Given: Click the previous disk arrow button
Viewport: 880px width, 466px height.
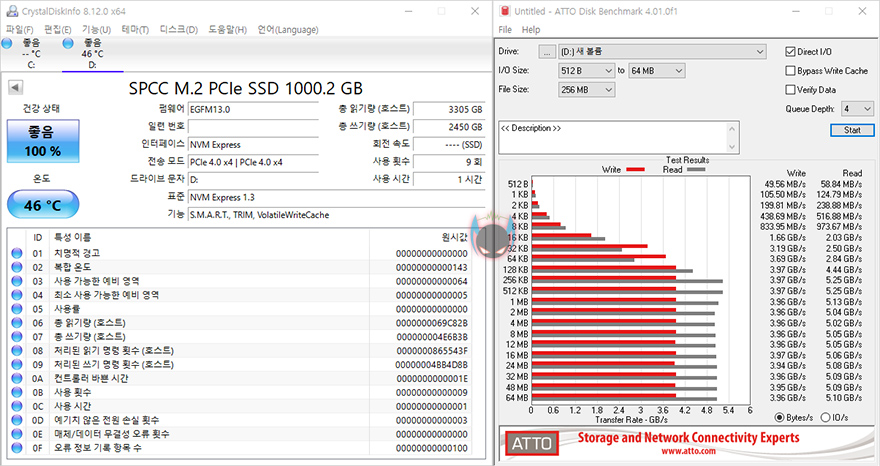Looking at the screenshot, I should pos(15,88).
